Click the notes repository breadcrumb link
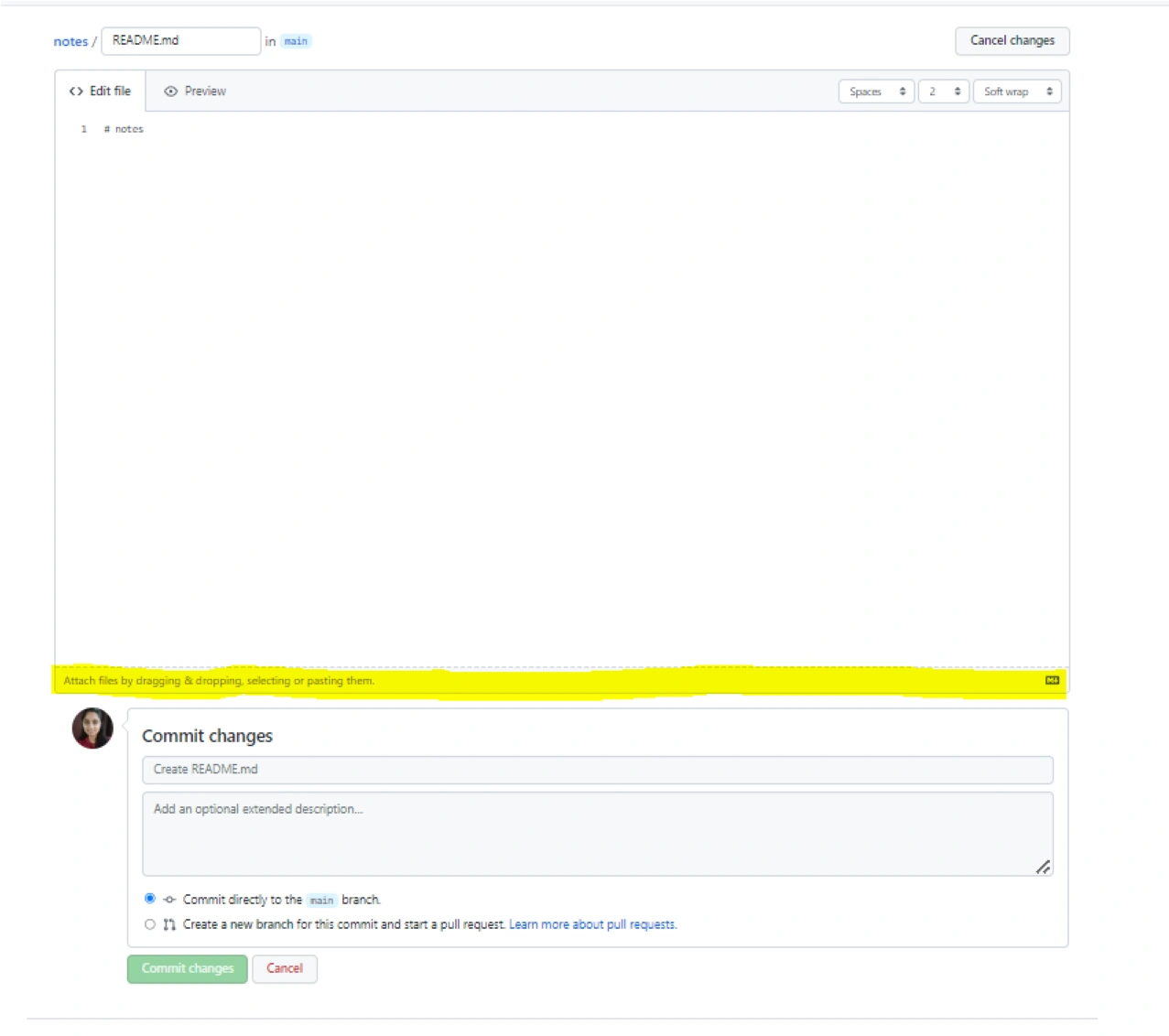Image resolution: width=1169 pixels, height=1036 pixels. 70,41
